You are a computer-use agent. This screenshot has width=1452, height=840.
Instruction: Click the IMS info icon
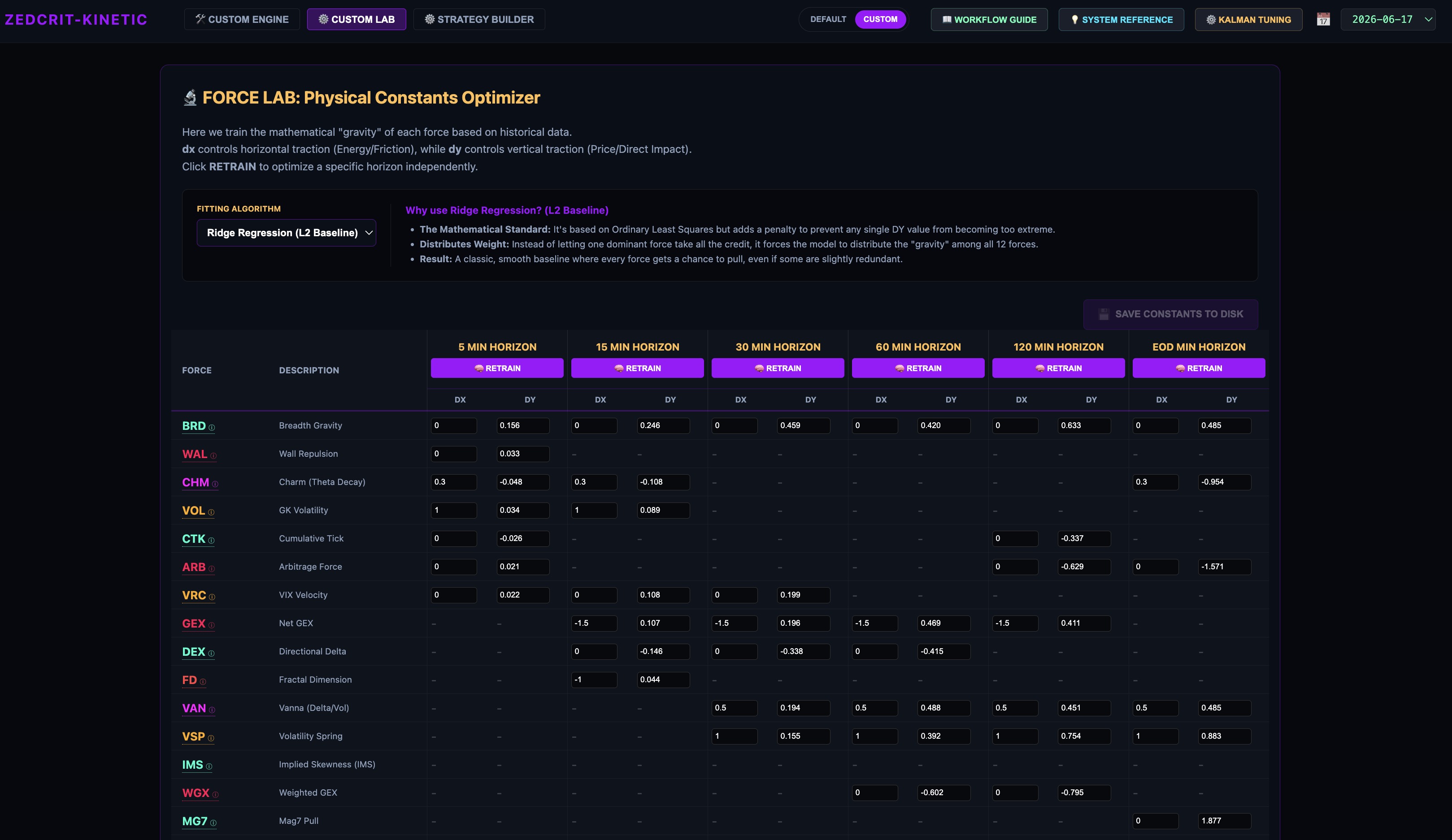[x=209, y=766]
